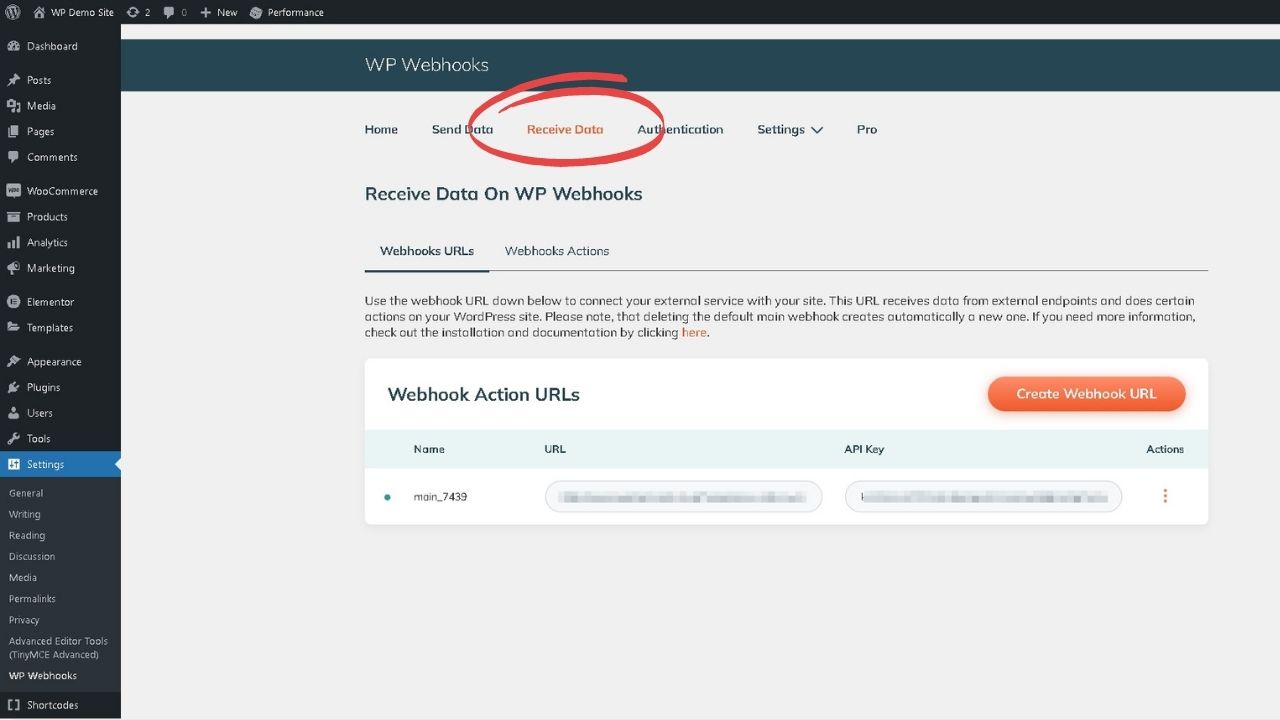The image size is (1280, 720).
Task: Go to the Send Data navigation tab
Action: click(x=462, y=129)
